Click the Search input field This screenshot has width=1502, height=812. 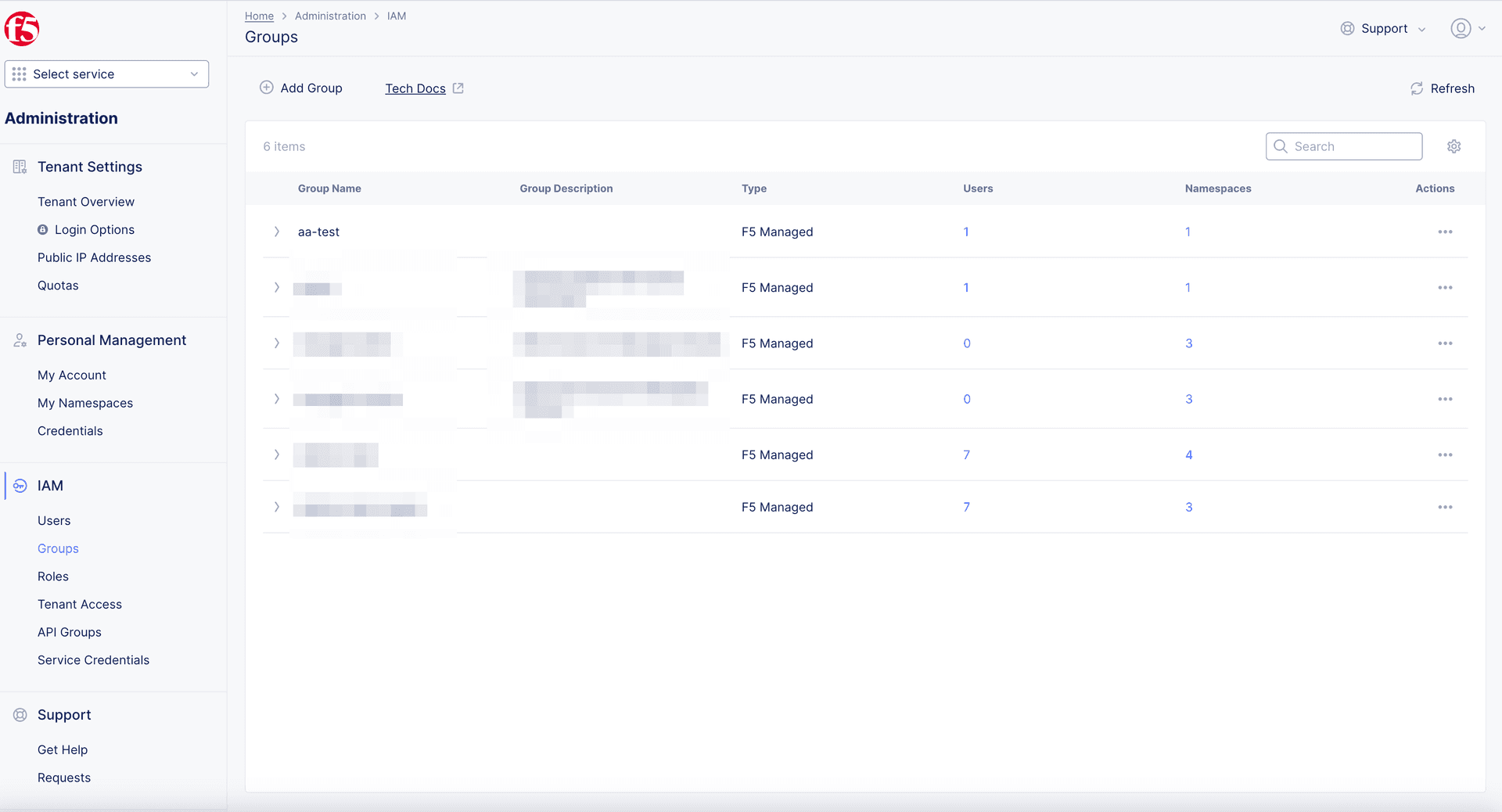1344,146
